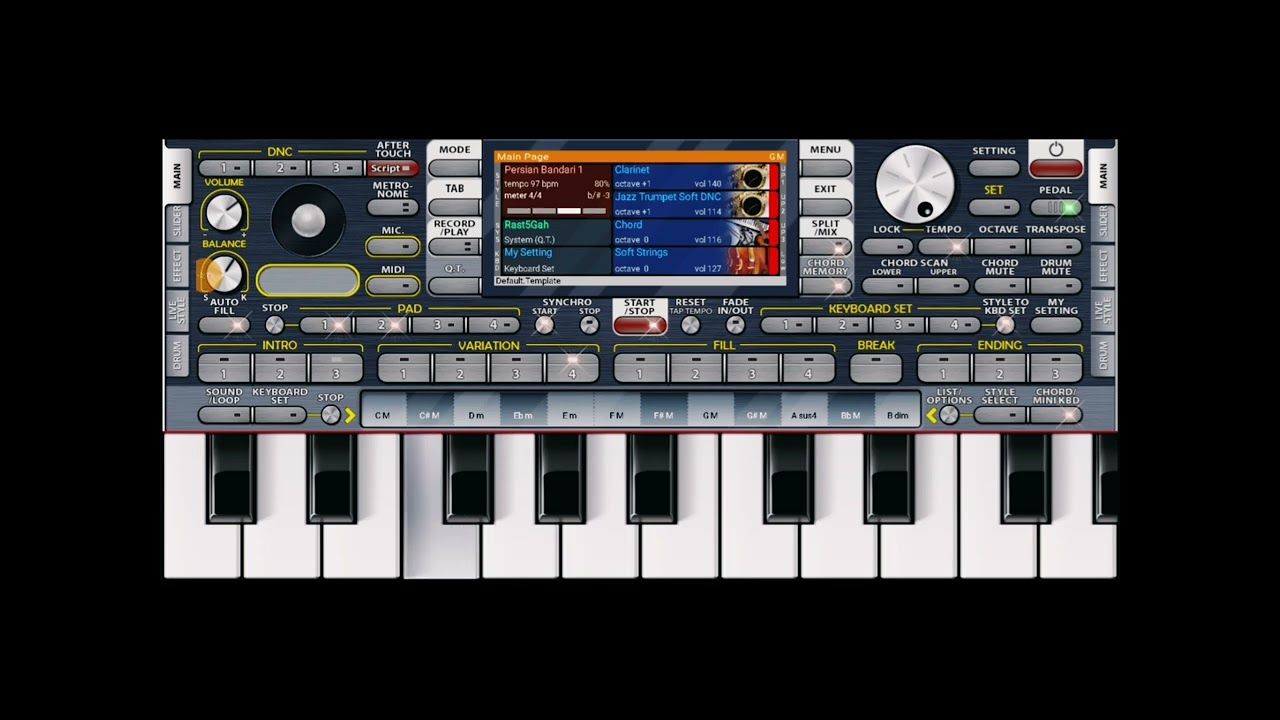Toggle the Metronome button
Image resolution: width=1280 pixels, height=720 pixels.
tap(392, 207)
